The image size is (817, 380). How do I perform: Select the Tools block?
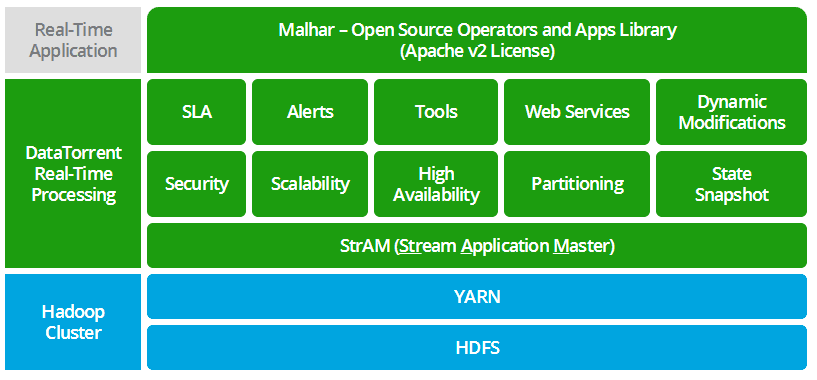(x=436, y=112)
